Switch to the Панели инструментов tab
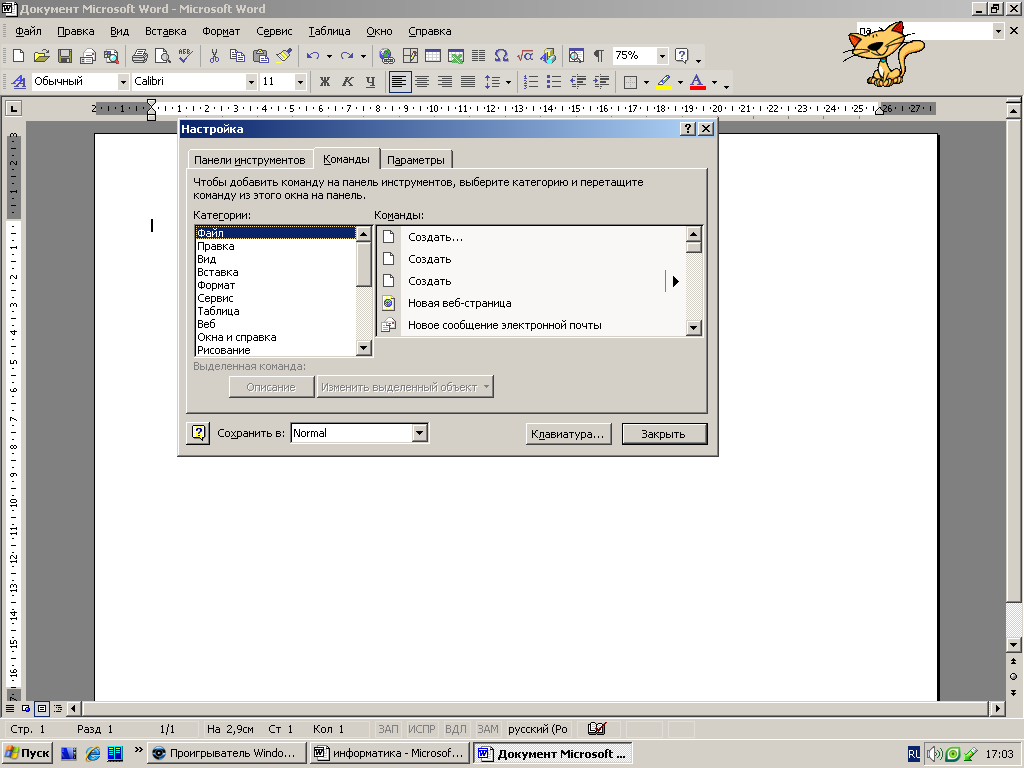 coord(249,160)
